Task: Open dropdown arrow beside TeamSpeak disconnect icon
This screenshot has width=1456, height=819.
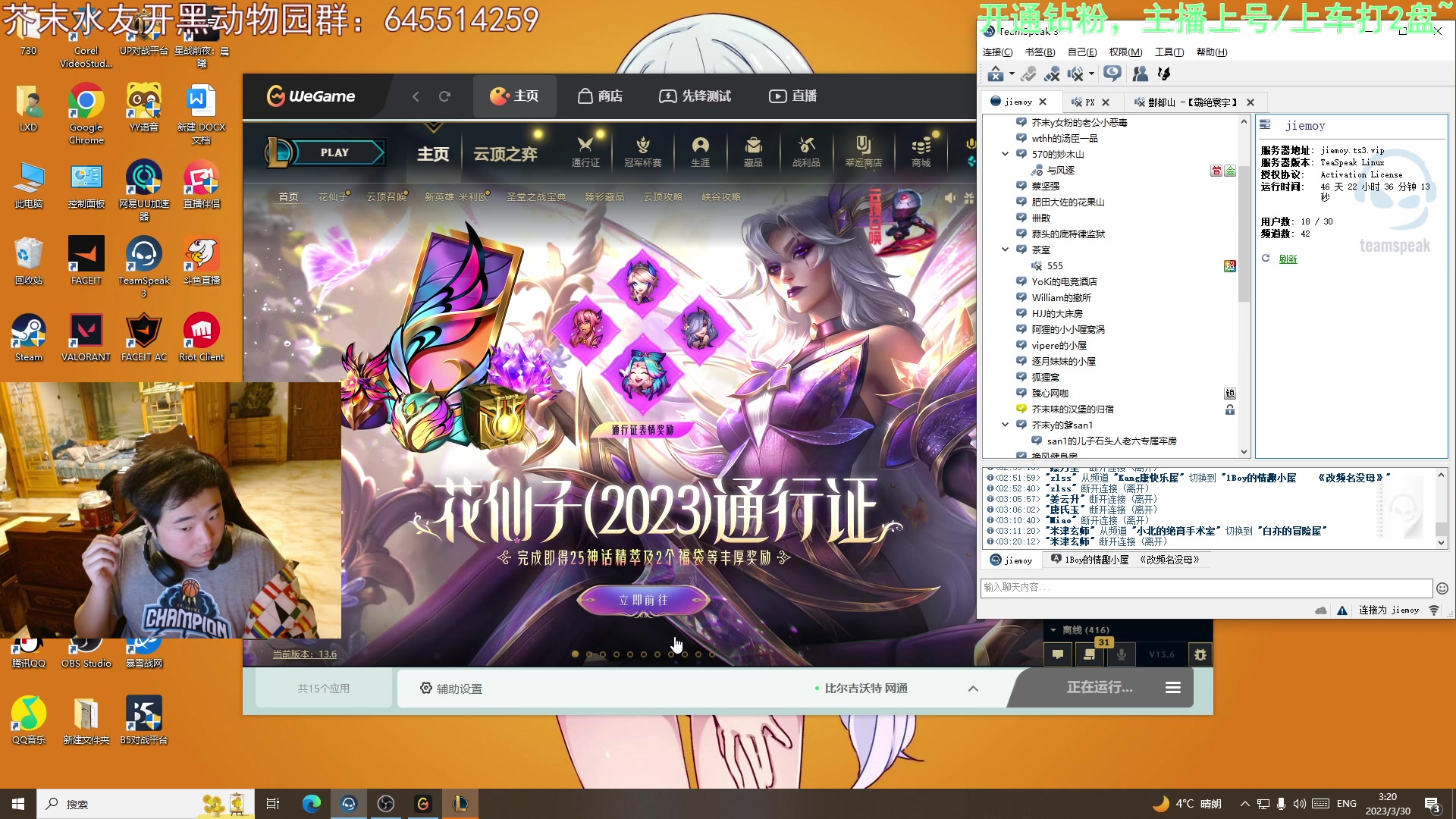Action: pos(1012,74)
